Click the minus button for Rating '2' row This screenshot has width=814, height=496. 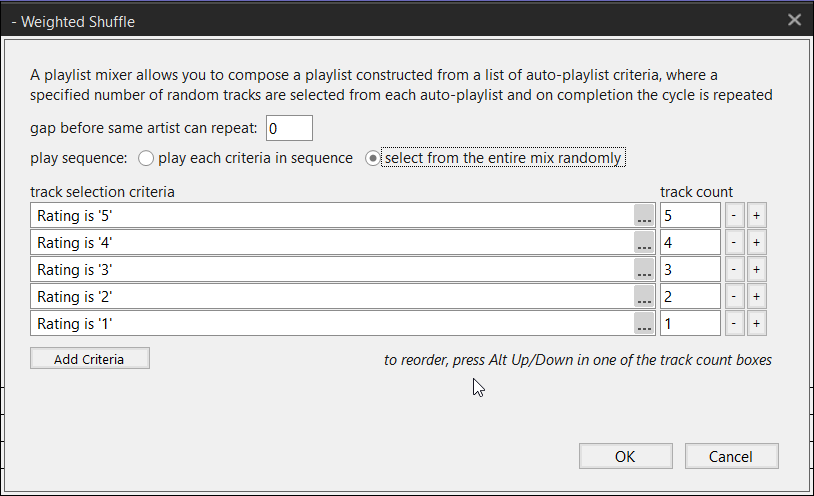tap(733, 297)
